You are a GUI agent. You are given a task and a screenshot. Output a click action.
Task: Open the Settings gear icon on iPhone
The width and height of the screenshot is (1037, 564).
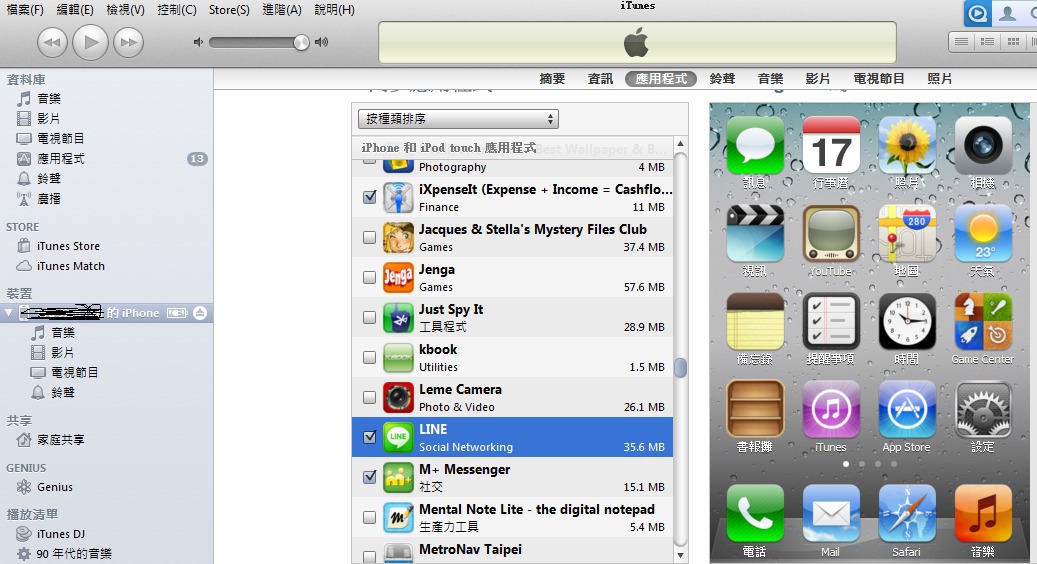point(983,409)
